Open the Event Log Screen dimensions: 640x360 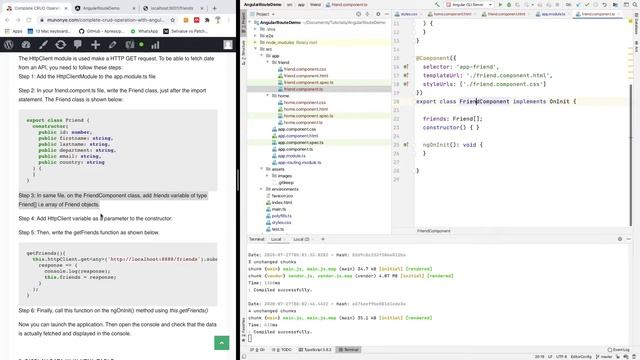(618, 350)
